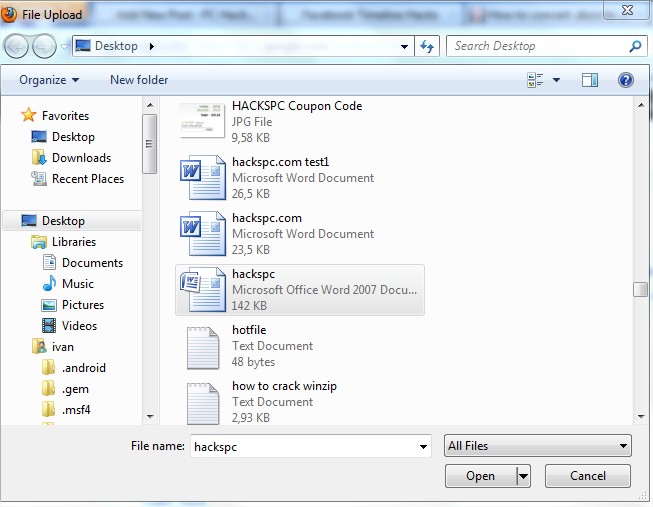
Task: Click the New folder button
Action: (139, 80)
